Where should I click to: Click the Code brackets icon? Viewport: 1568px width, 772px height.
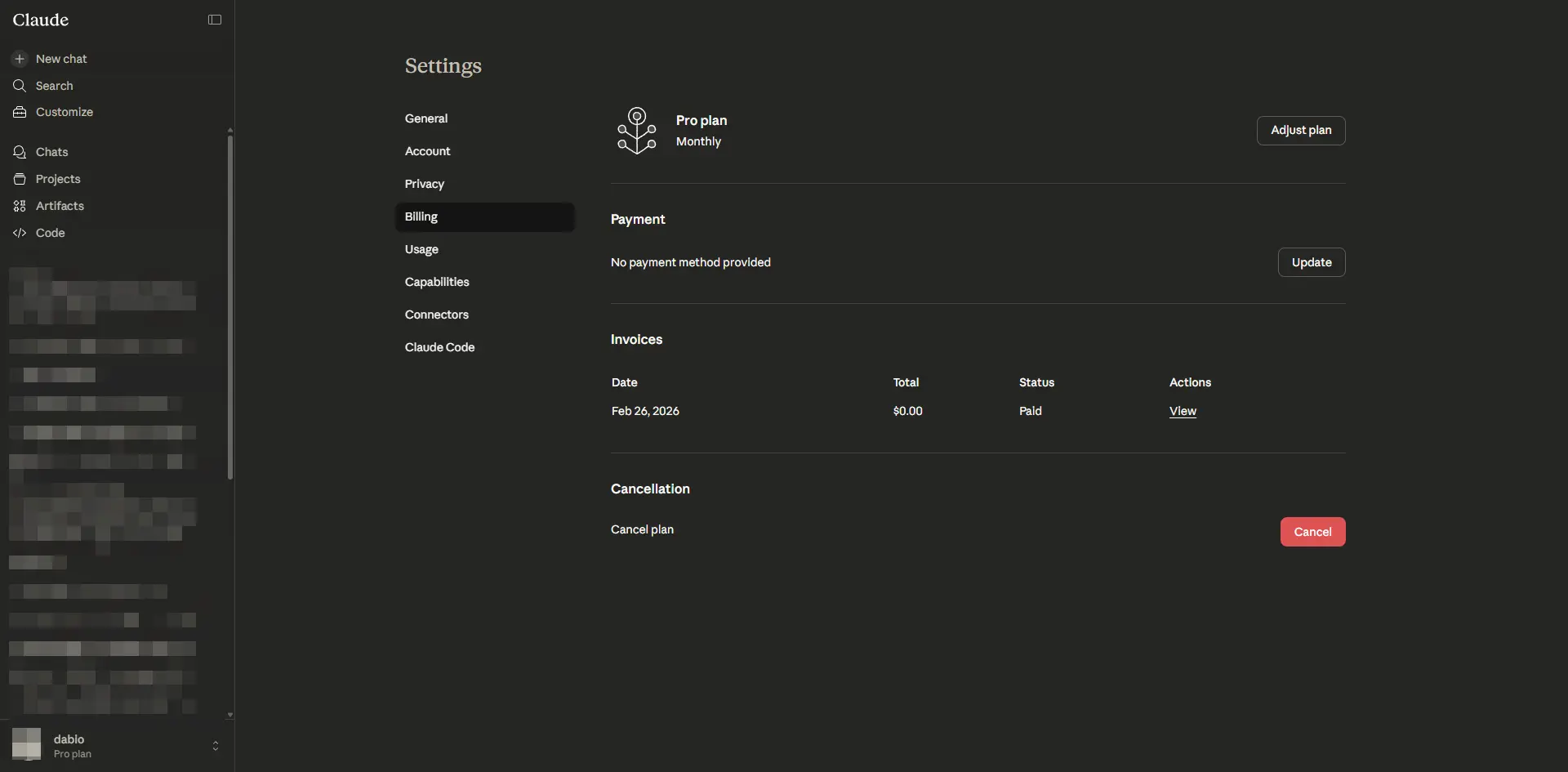[20, 233]
